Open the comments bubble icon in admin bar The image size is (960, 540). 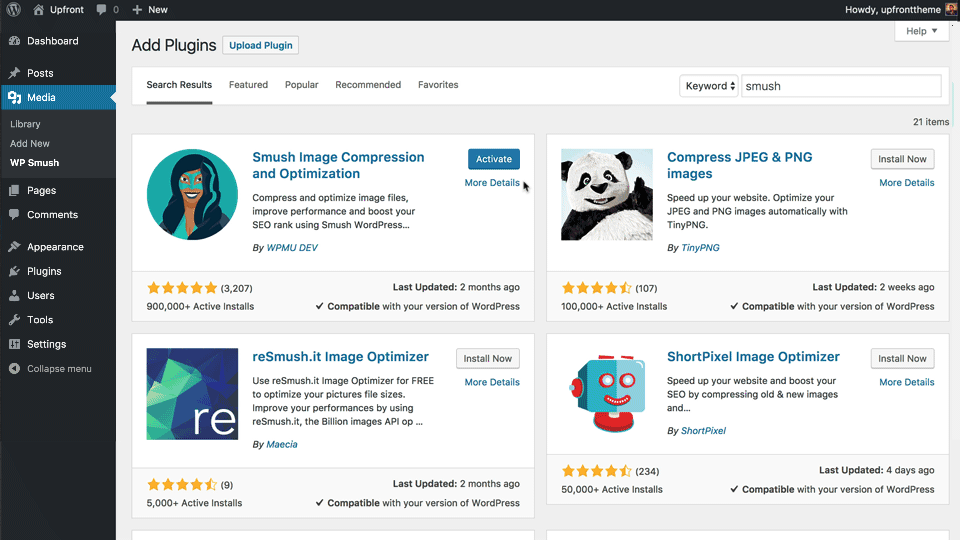103,9
